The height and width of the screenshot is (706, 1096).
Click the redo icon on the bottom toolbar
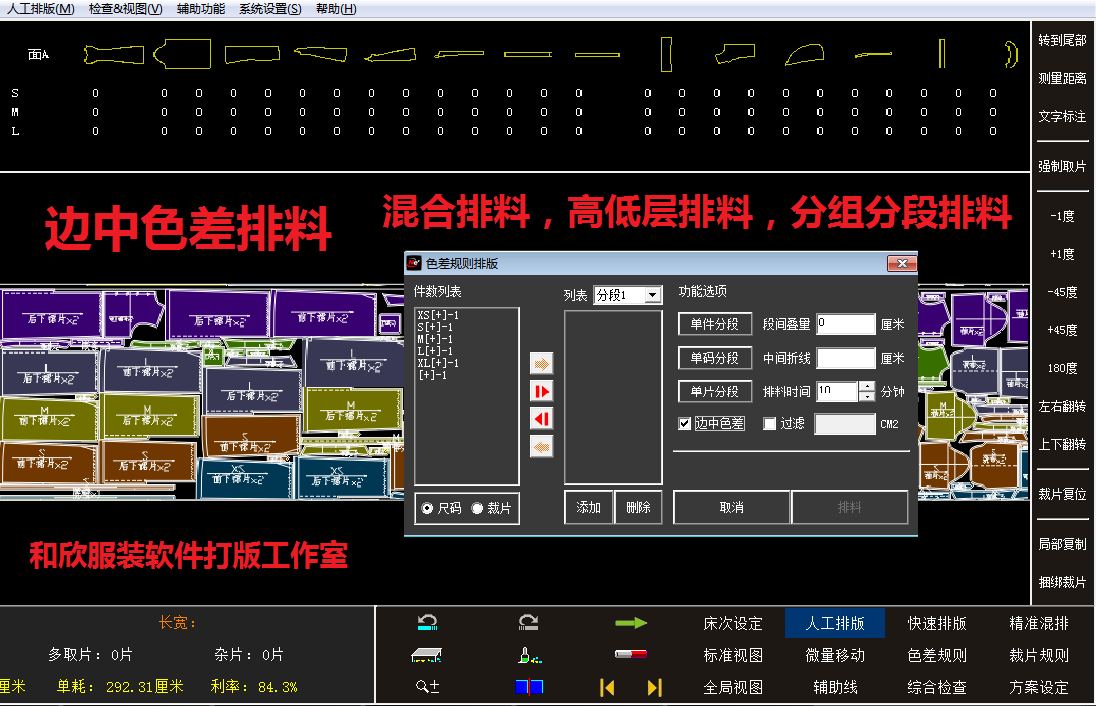click(x=528, y=622)
